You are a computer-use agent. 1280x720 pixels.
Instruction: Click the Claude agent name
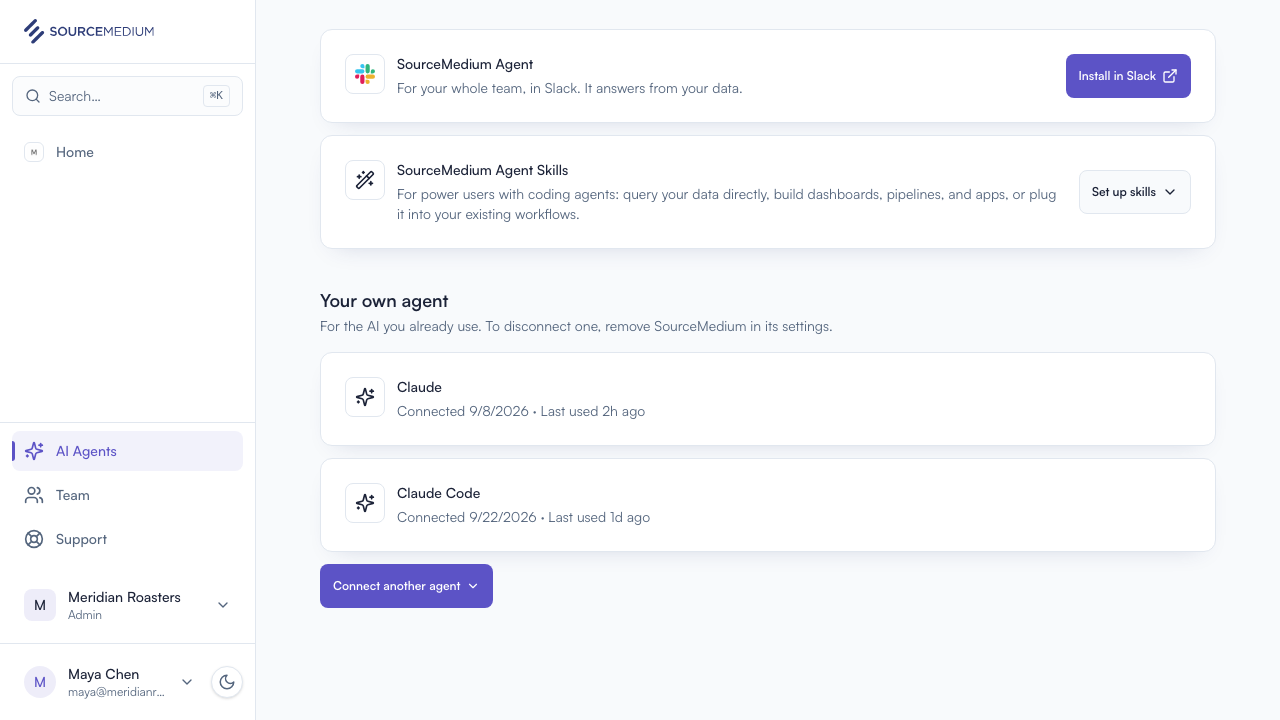pos(419,387)
